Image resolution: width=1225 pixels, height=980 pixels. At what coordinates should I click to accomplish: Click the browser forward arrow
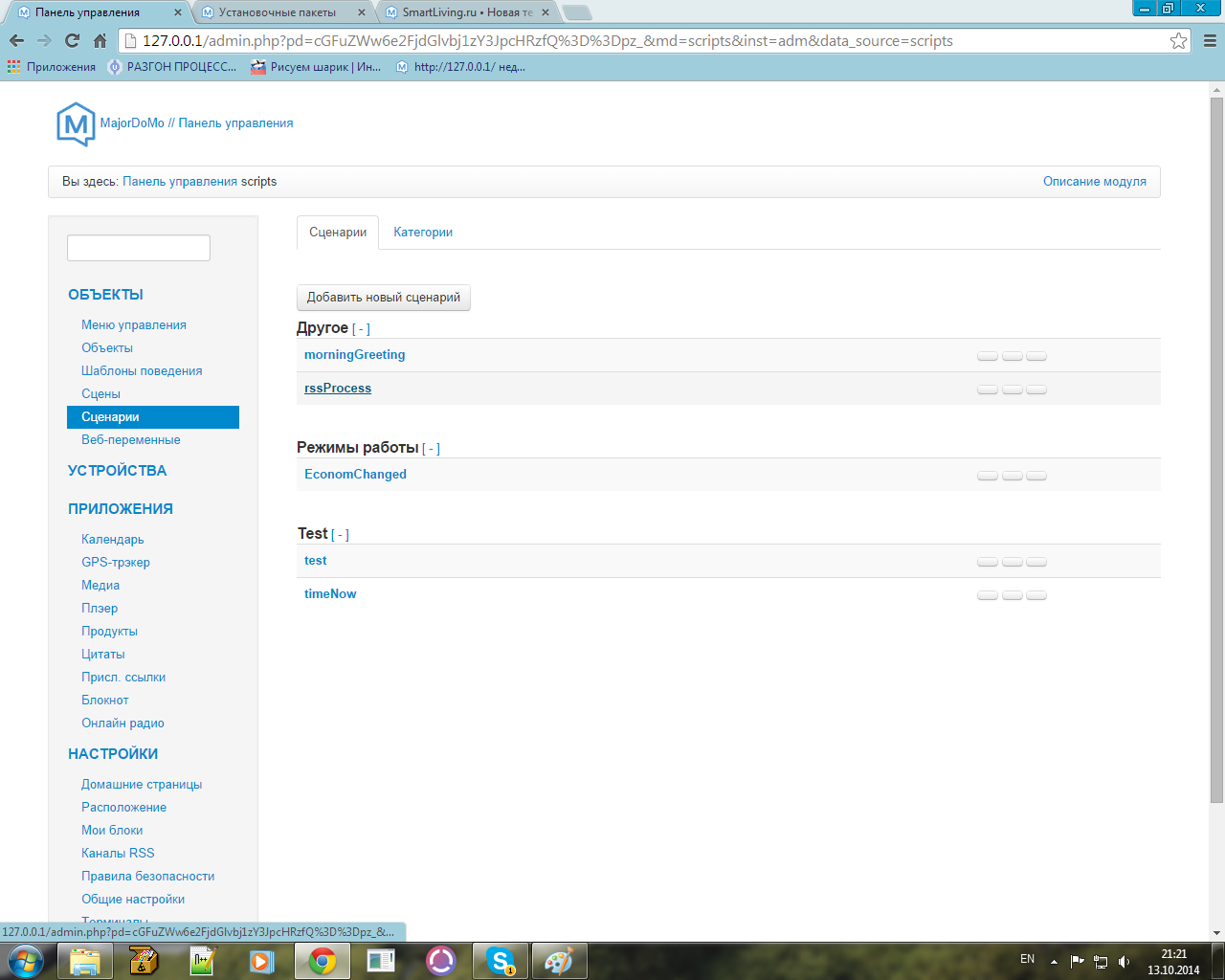(x=44, y=41)
